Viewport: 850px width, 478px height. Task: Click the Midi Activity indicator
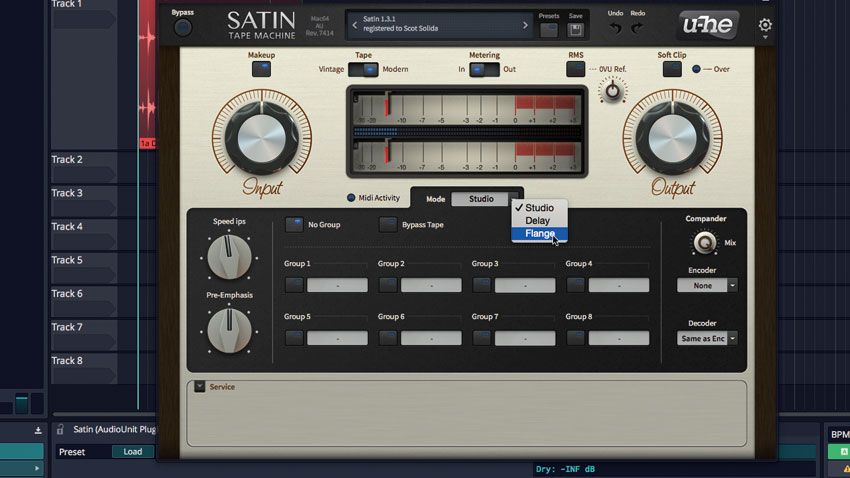tap(351, 198)
